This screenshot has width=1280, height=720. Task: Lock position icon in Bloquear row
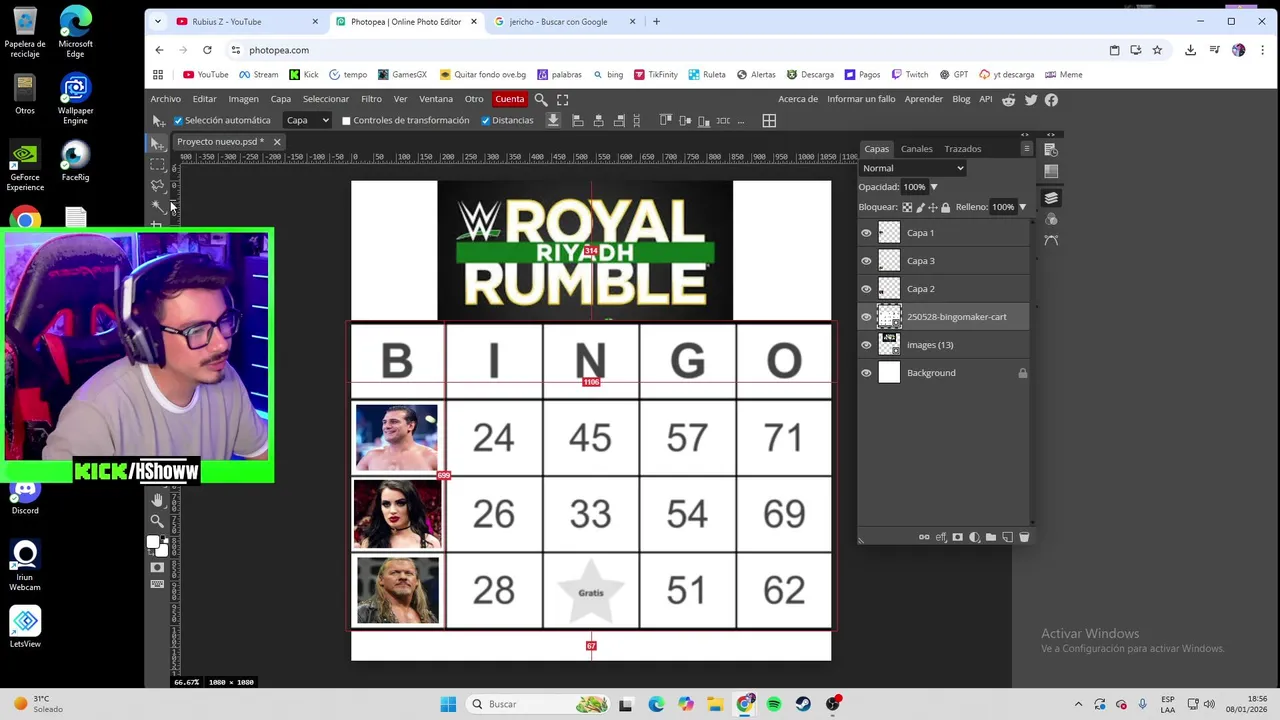[933, 207]
